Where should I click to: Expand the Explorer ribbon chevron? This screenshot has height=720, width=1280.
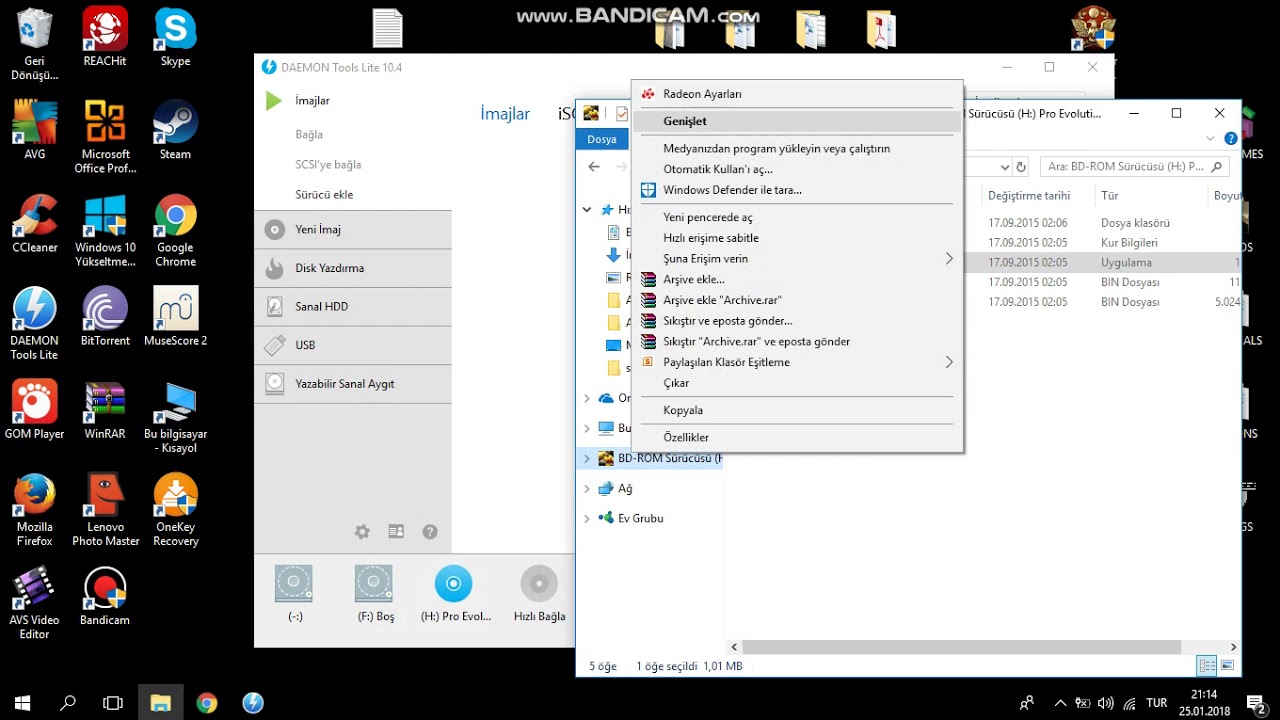click(x=1211, y=139)
